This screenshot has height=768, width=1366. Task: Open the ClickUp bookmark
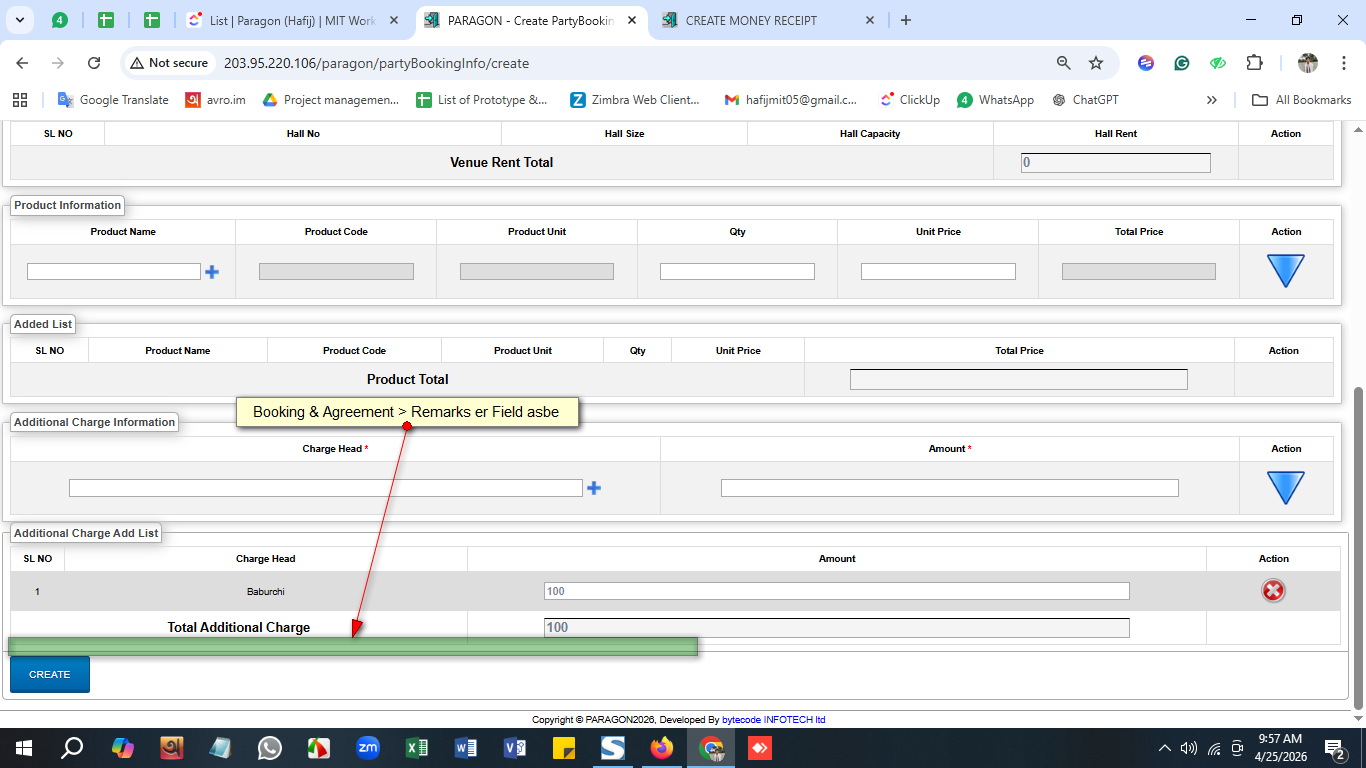[910, 100]
